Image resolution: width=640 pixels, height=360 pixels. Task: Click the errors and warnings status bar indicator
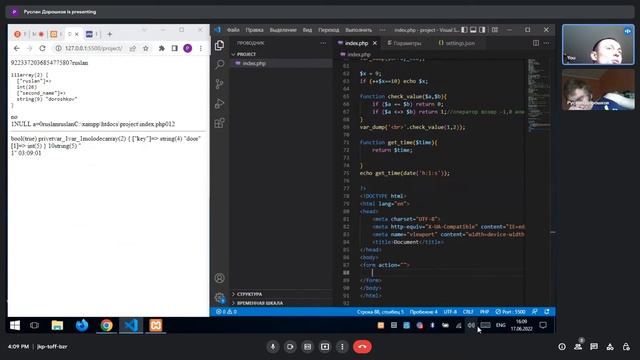tap(226, 312)
